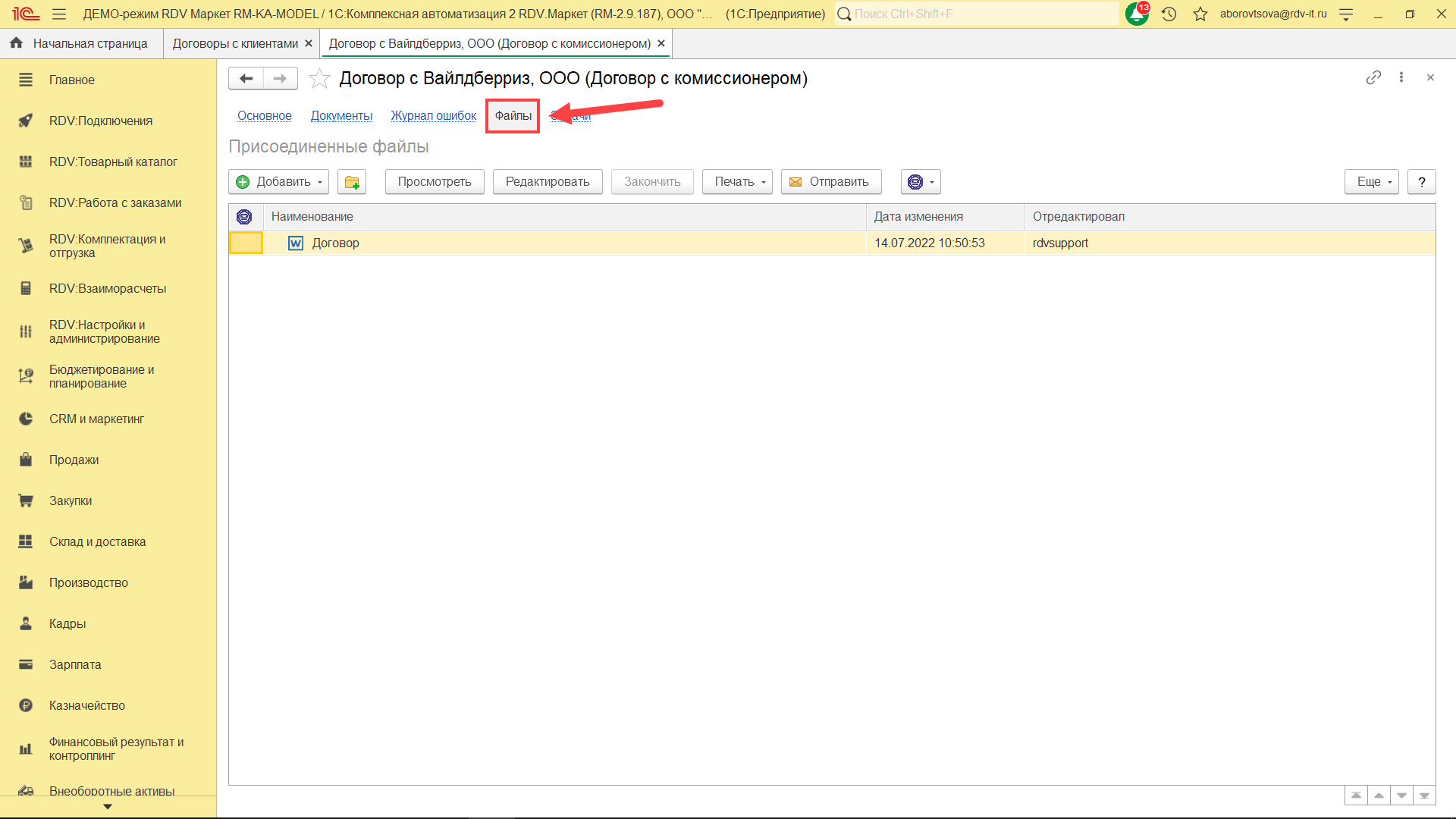Select the Договор file row

pos(335,243)
